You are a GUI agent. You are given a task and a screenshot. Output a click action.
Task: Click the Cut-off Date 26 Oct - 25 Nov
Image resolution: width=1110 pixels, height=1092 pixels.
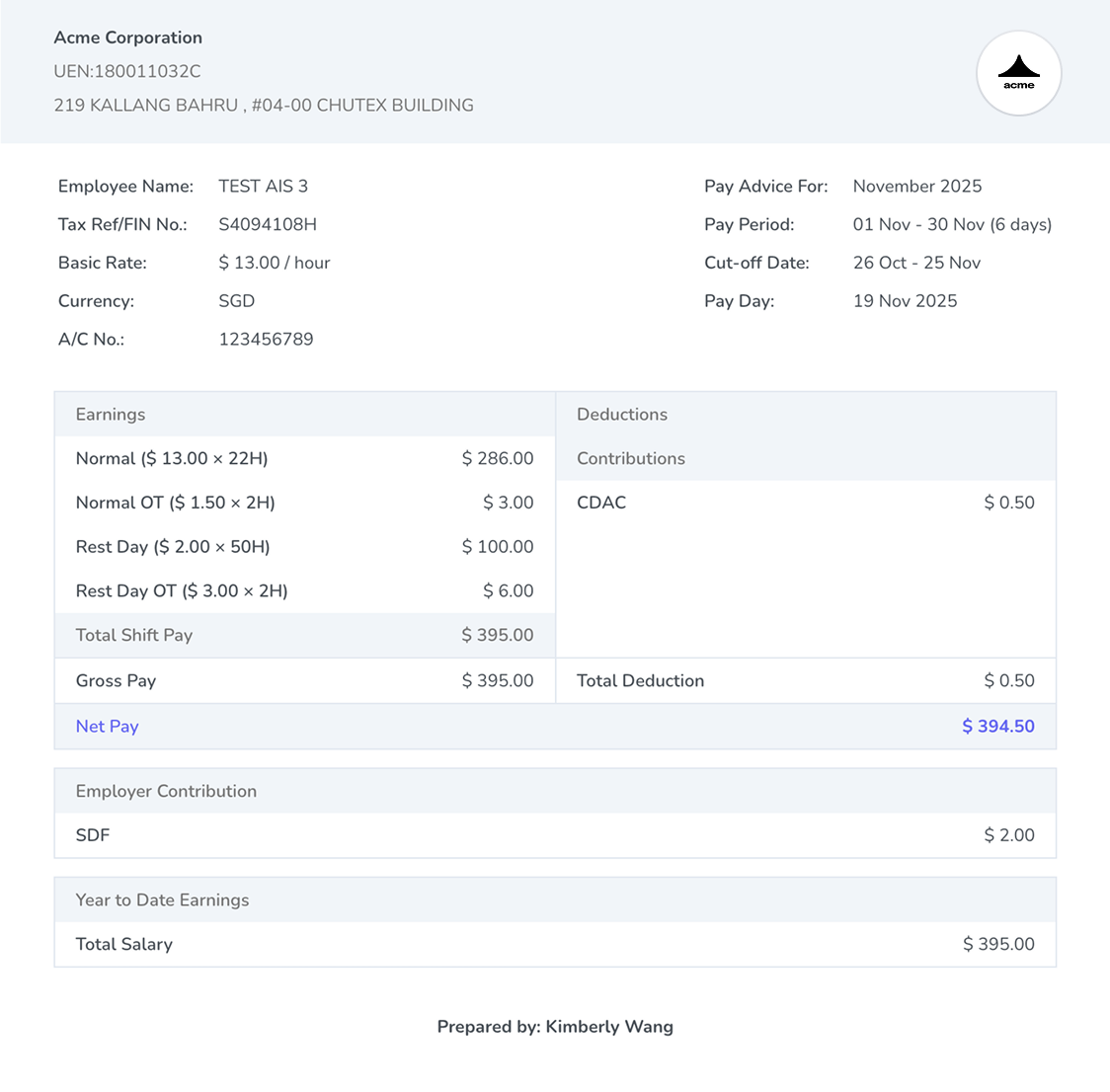coord(916,263)
